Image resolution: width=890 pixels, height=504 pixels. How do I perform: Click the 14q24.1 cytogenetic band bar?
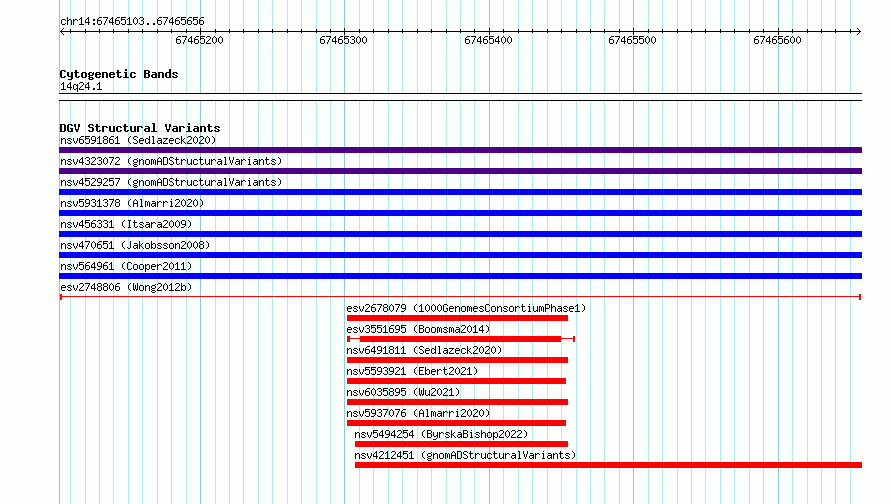coord(460,97)
